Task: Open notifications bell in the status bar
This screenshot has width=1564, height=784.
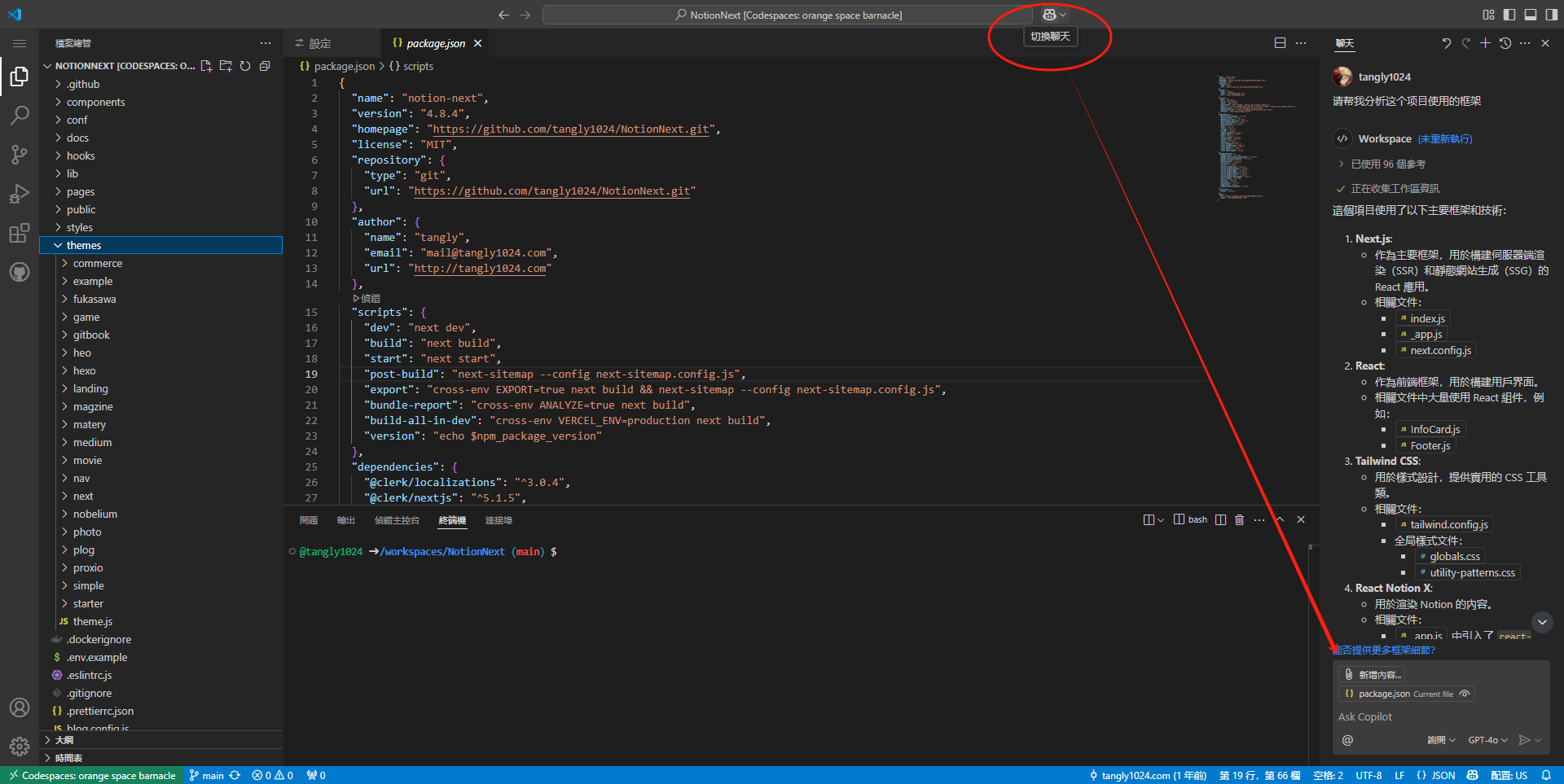Action: 1546,775
